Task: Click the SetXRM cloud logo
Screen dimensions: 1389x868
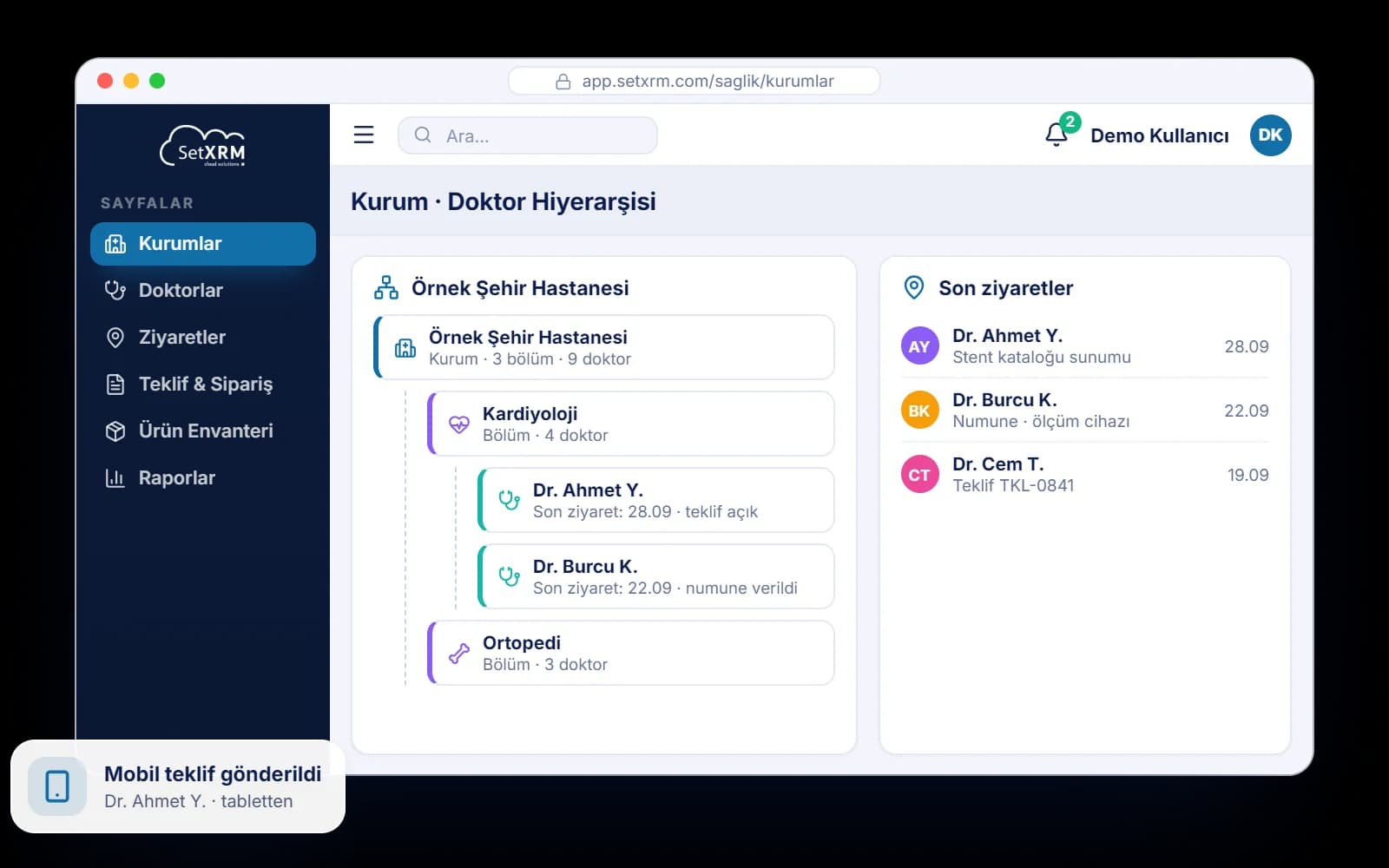Action: 203,146
